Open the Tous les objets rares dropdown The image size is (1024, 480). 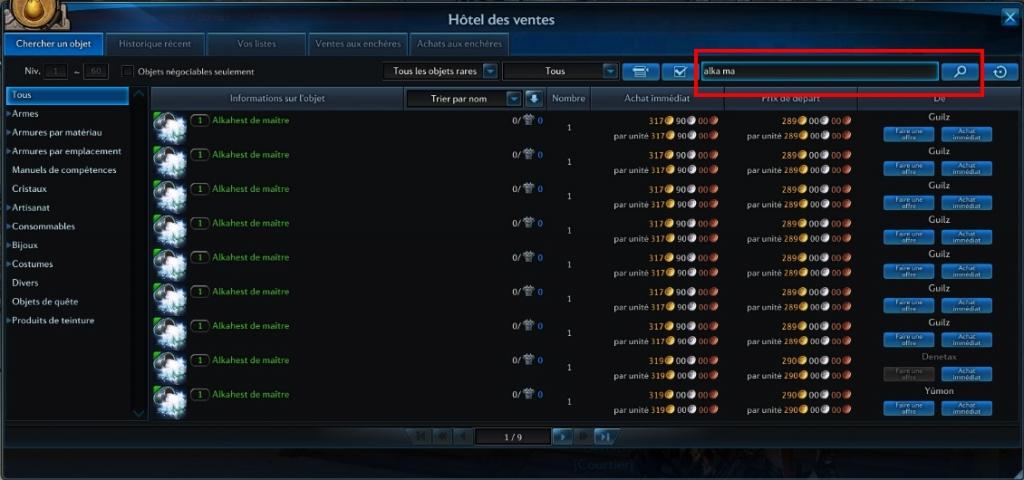(440, 71)
